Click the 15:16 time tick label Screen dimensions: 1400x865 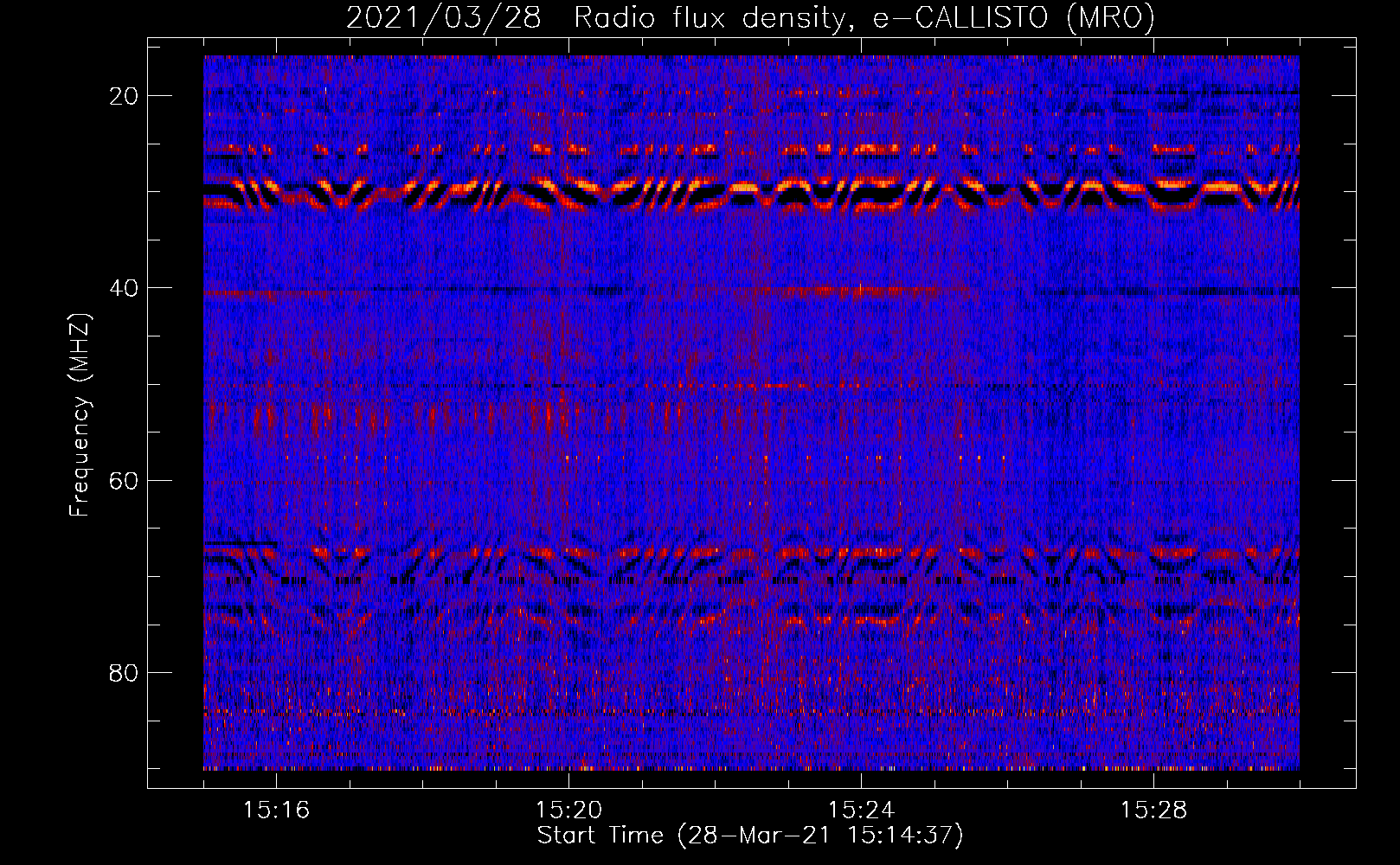[x=276, y=810]
